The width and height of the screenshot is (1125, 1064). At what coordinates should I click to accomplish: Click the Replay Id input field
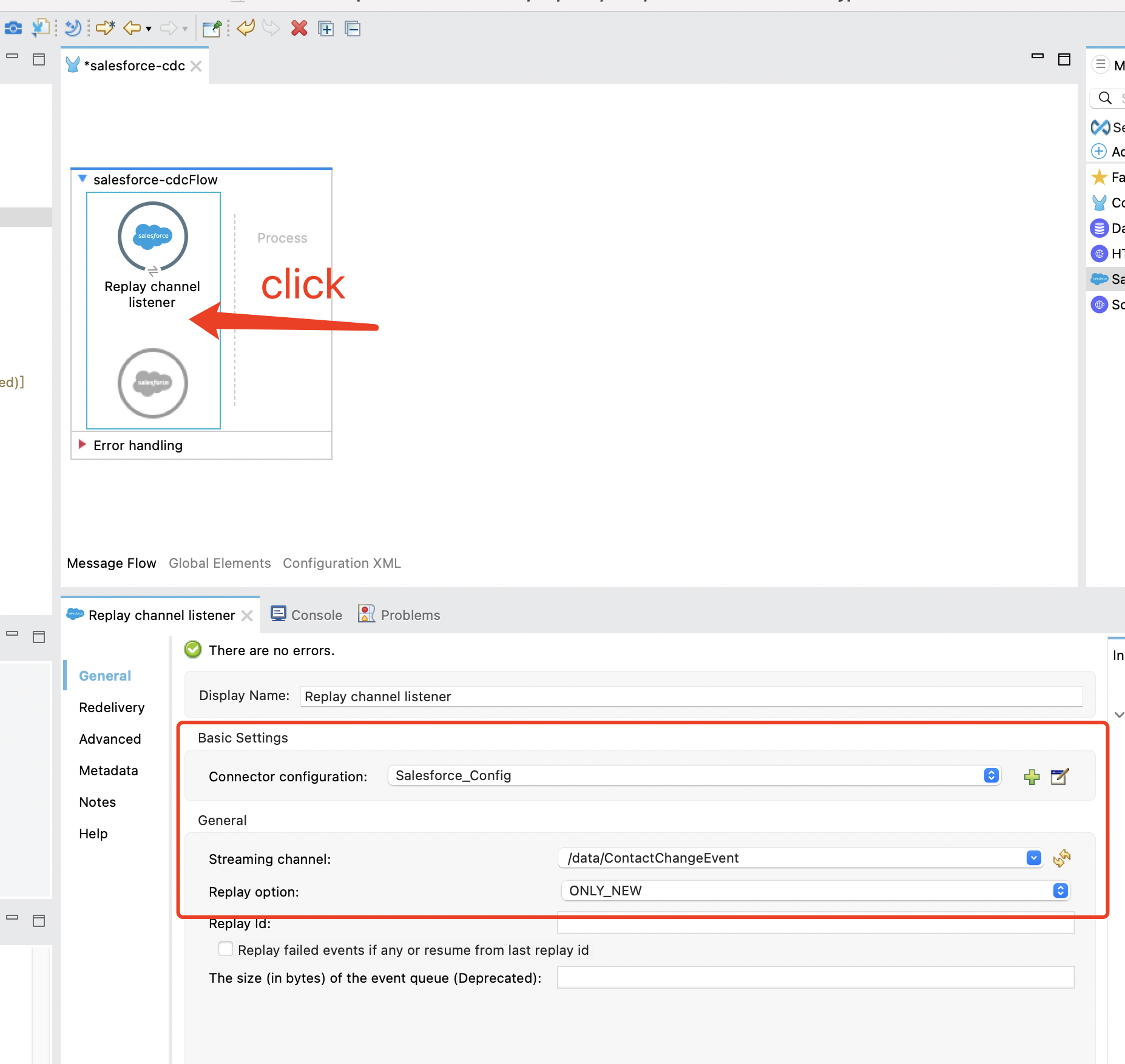(x=816, y=923)
